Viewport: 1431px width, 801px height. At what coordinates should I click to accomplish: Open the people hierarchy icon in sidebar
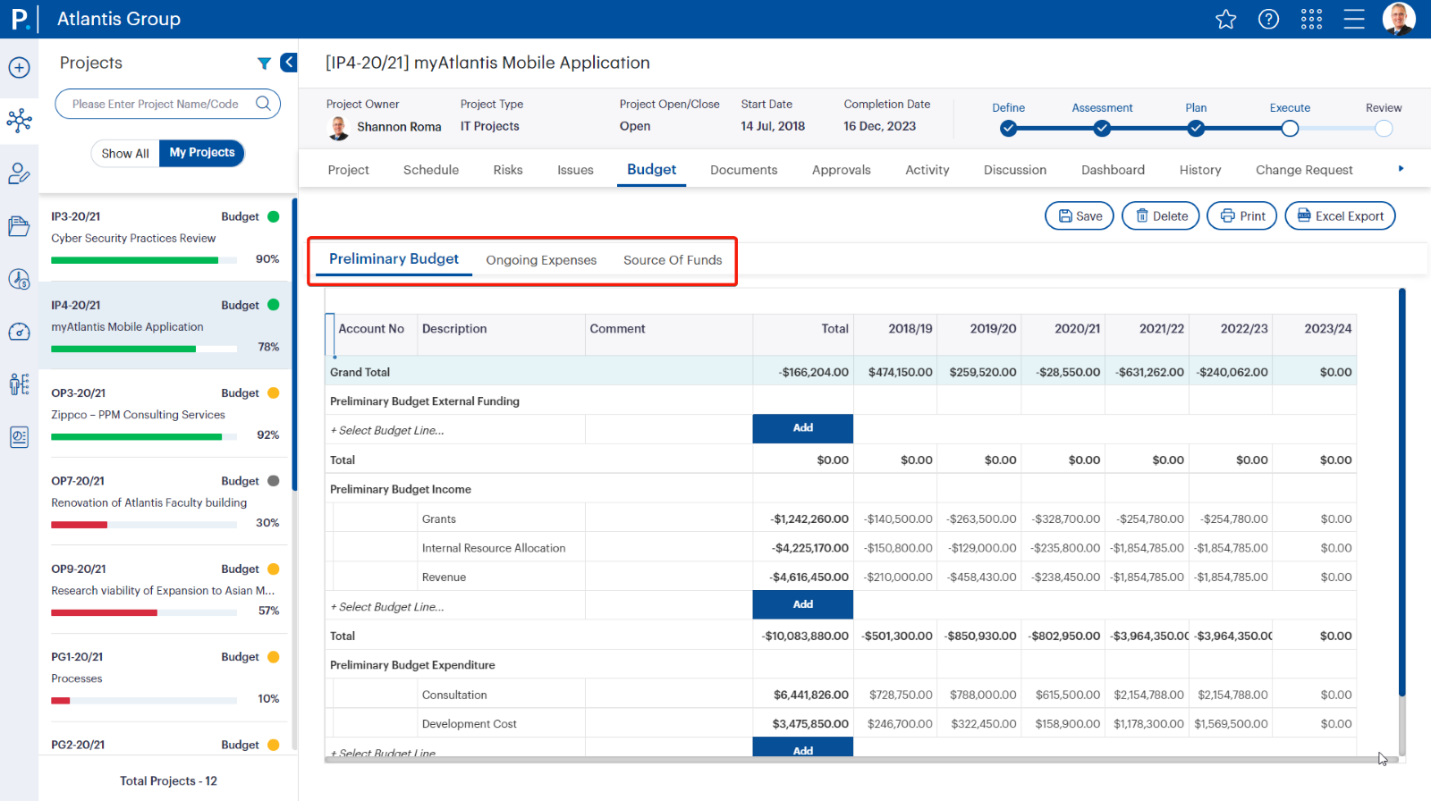coord(19,384)
